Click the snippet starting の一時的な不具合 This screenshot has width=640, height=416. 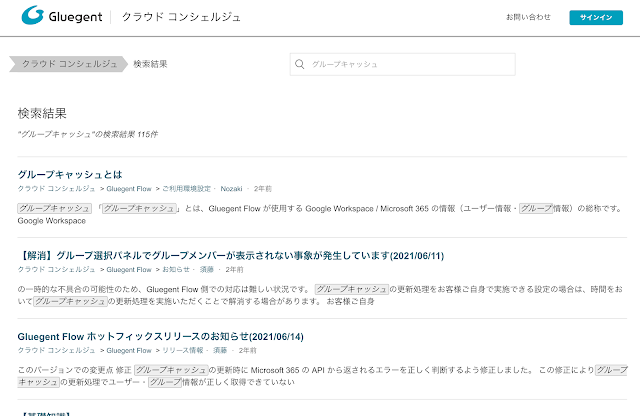[x=320, y=295]
